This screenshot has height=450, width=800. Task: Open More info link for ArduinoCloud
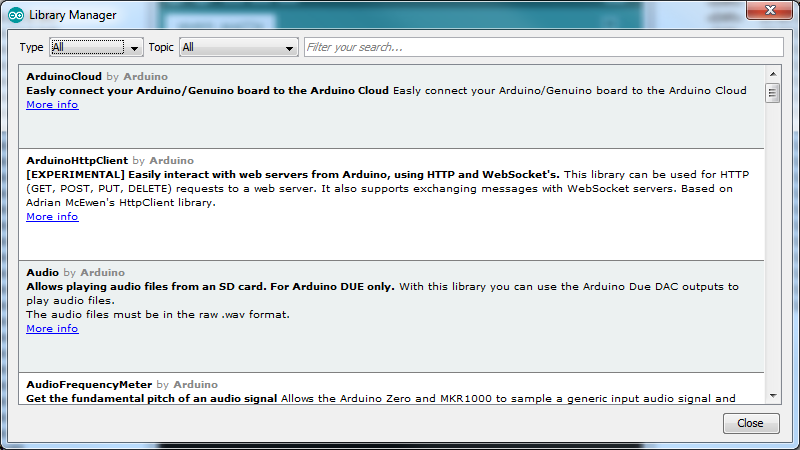(52, 105)
